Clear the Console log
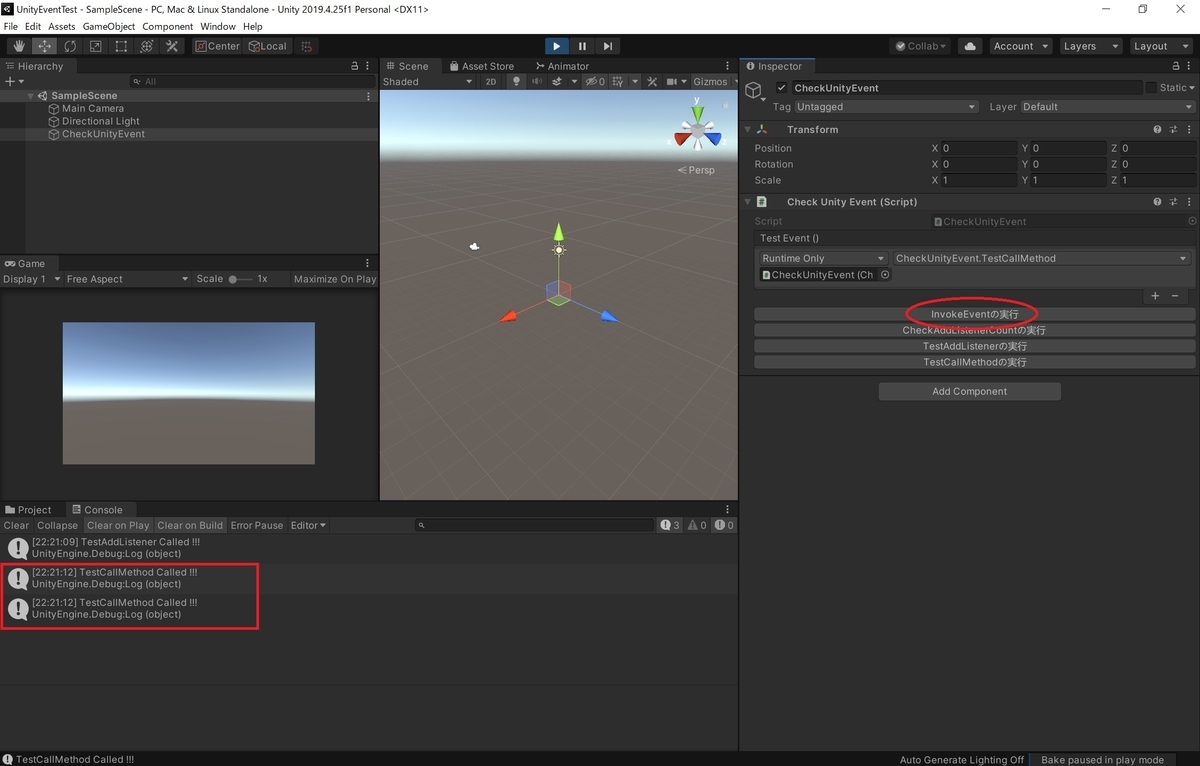 pos(16,525)
